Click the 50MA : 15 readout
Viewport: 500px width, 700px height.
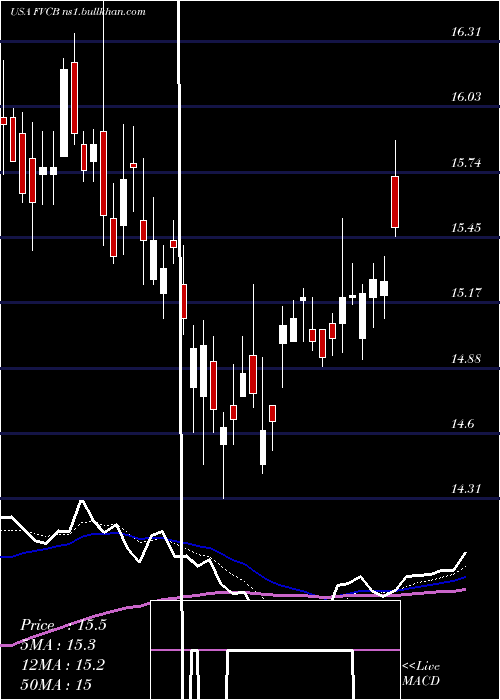(56, 684)
